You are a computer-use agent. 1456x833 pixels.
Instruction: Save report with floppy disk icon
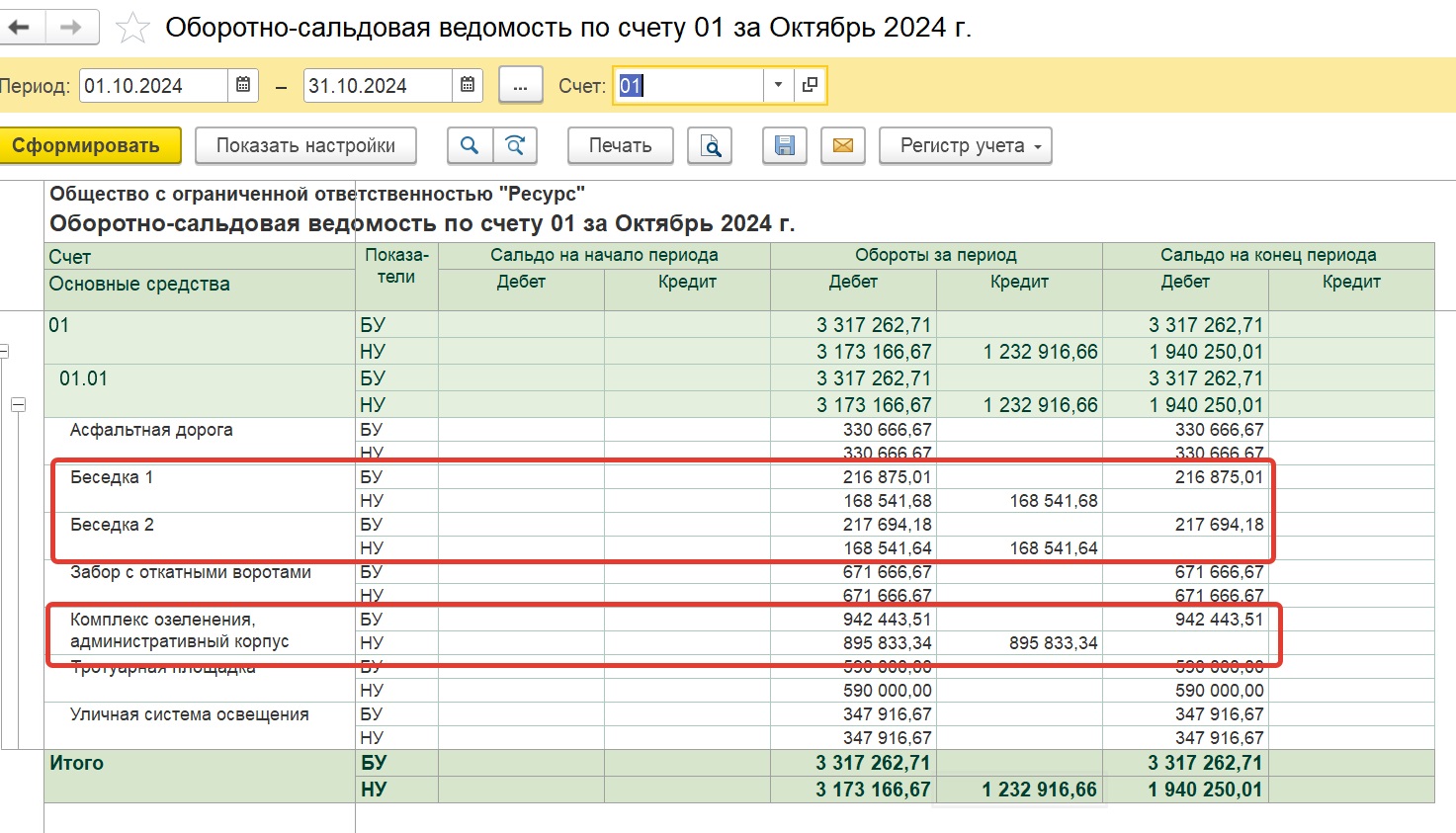pyautogui.click(x=785, y=145)
